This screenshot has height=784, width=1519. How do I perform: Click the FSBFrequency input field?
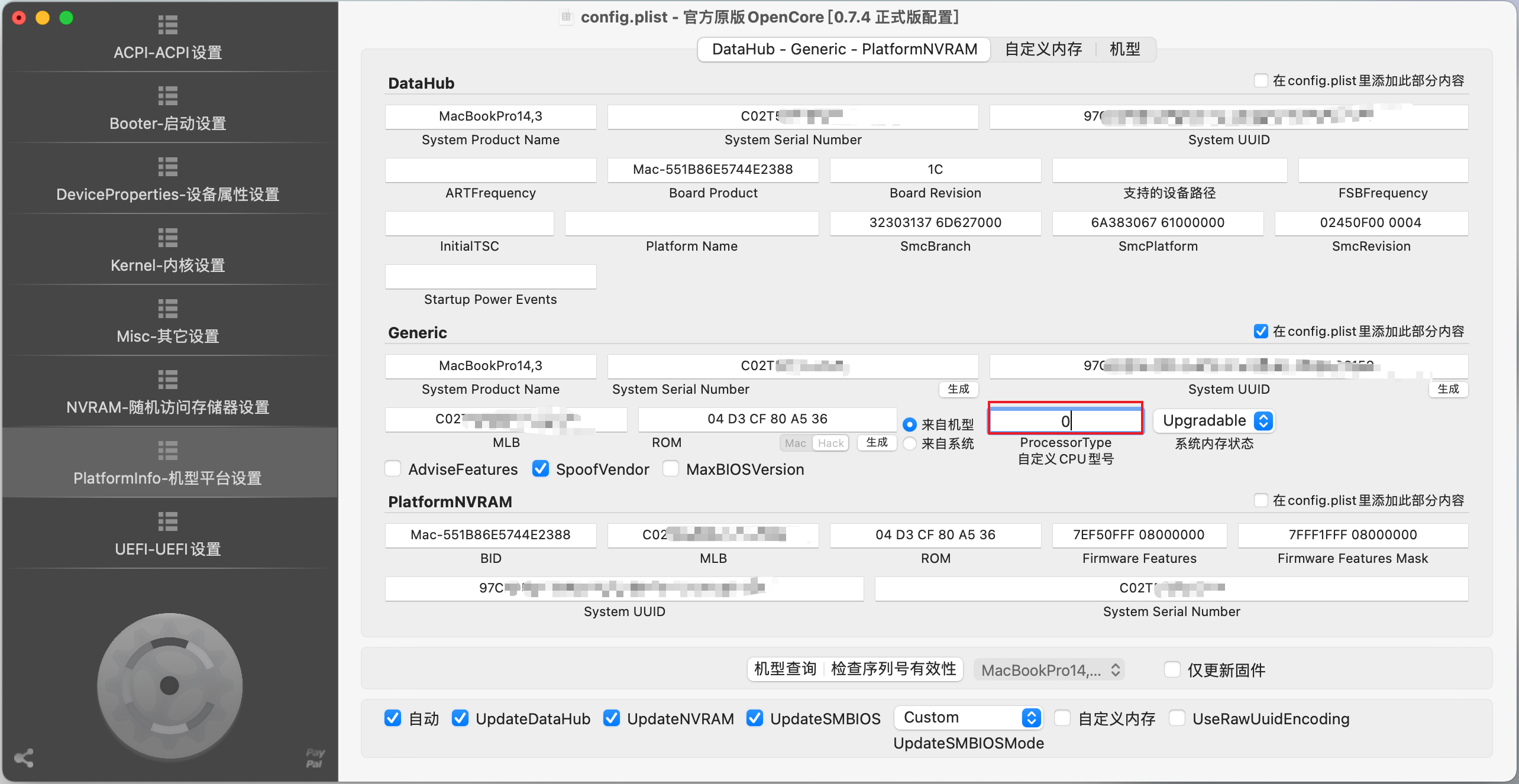(x=1383, y=170)
